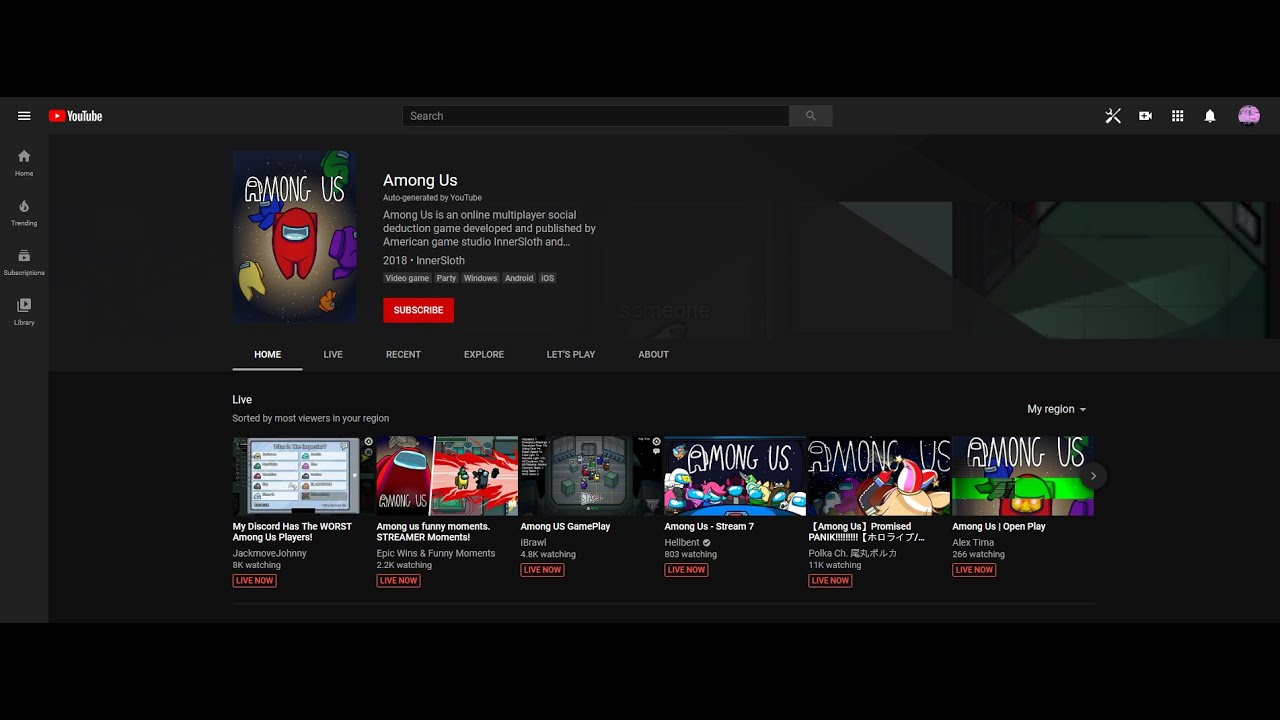
Task: Open the account avatar menu
Action: click(x=1249, y=116)
